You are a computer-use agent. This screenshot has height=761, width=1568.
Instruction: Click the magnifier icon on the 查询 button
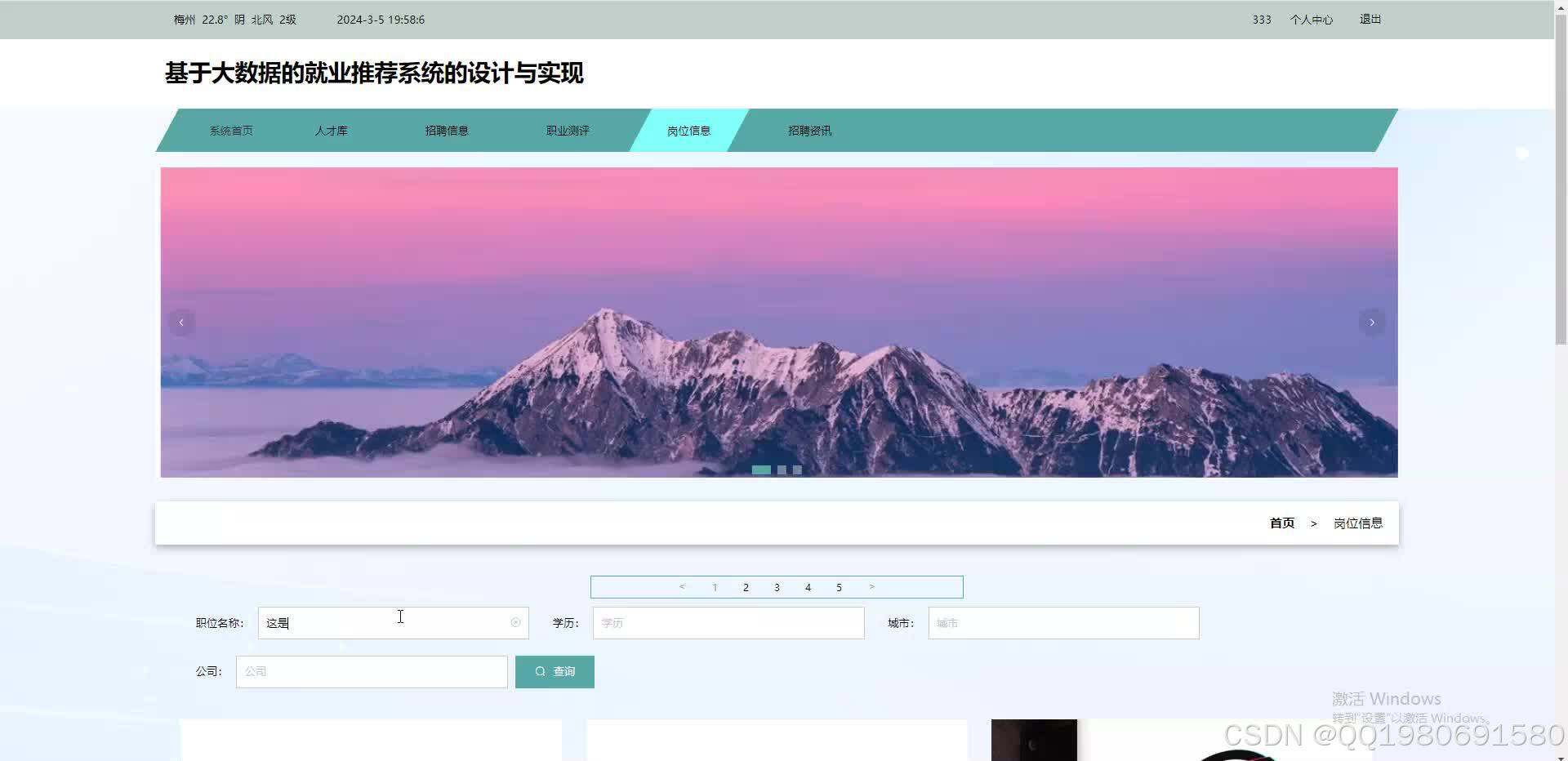tap(540, 671)
